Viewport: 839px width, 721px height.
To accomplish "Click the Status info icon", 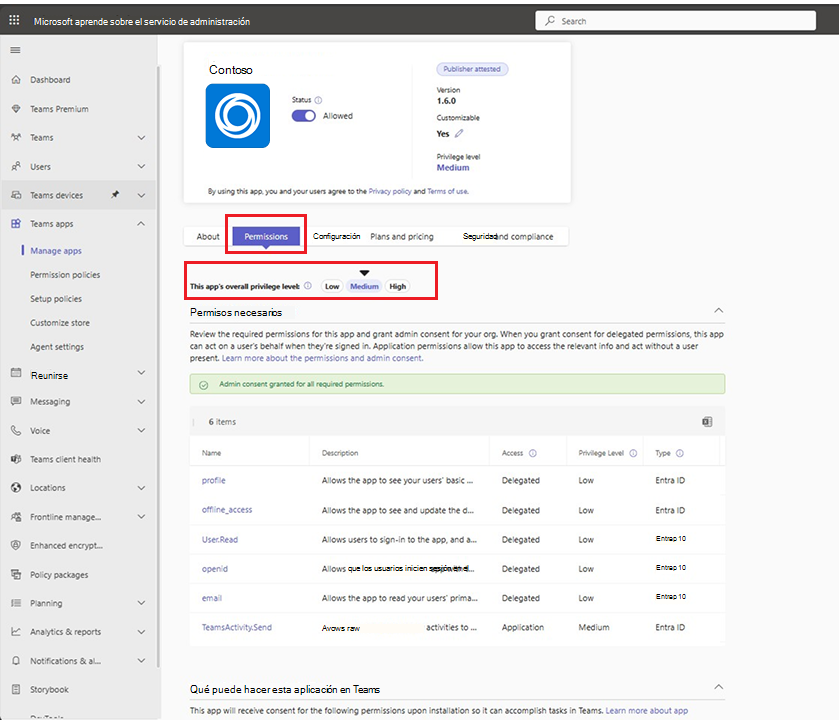I will [318, 100].
